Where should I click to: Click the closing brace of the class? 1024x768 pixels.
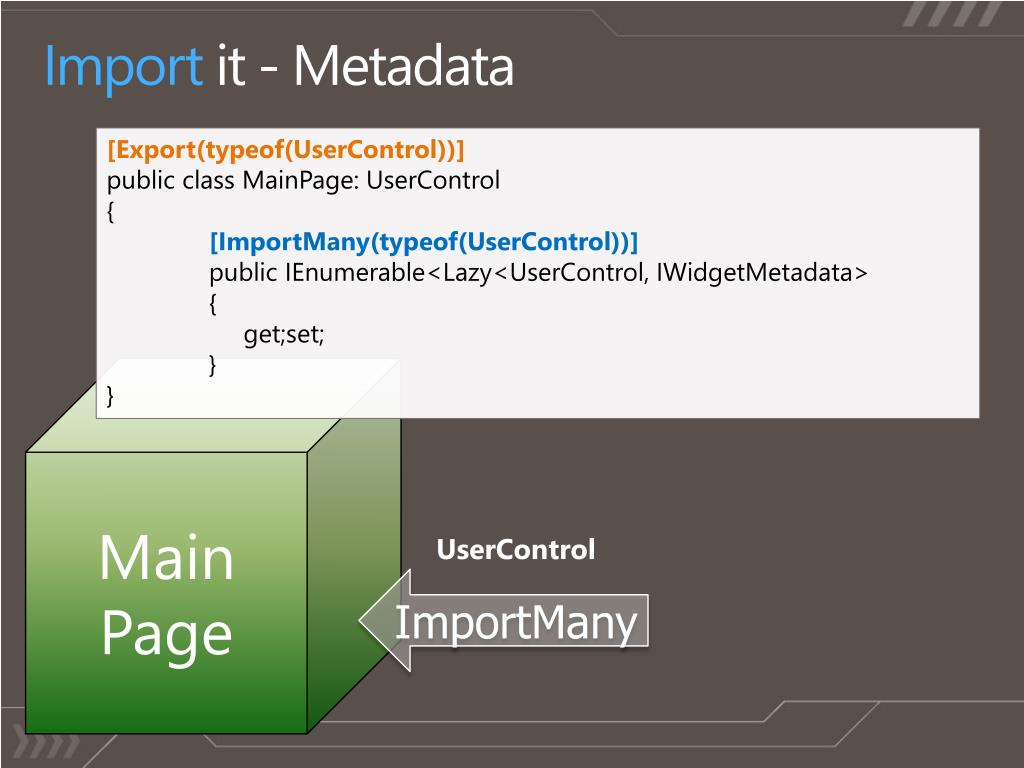[110, 396]
